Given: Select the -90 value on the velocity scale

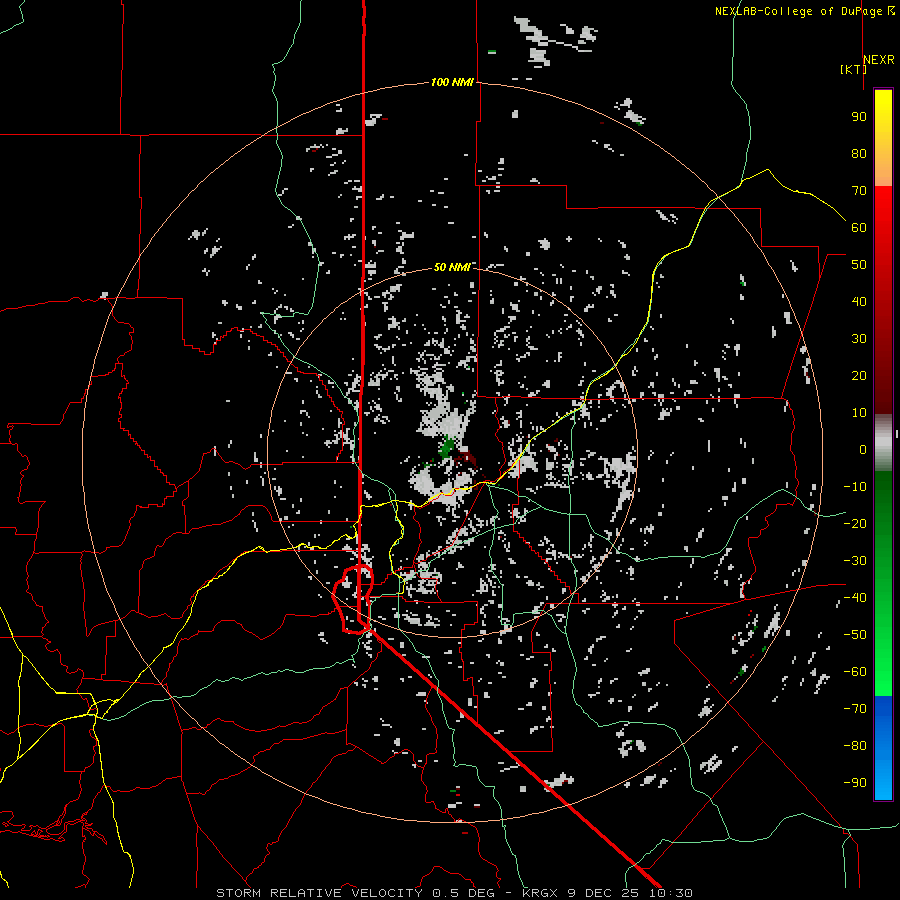Looking at the screenshot, I should (x=855, y=783).
